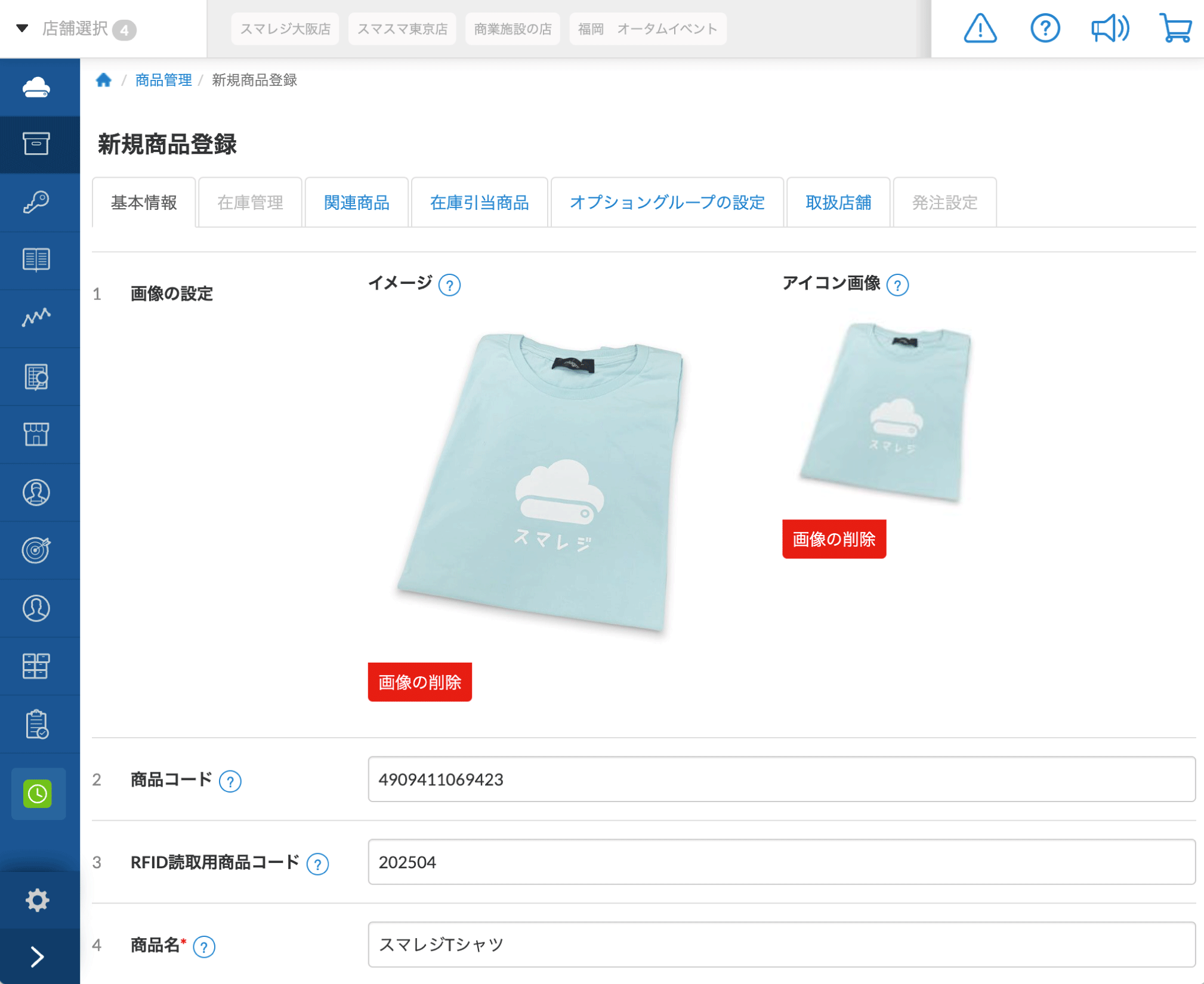The width and height of the screenshot is (1204, 984).
Task: Show help for 商品コード field
Action: (230, 781)
